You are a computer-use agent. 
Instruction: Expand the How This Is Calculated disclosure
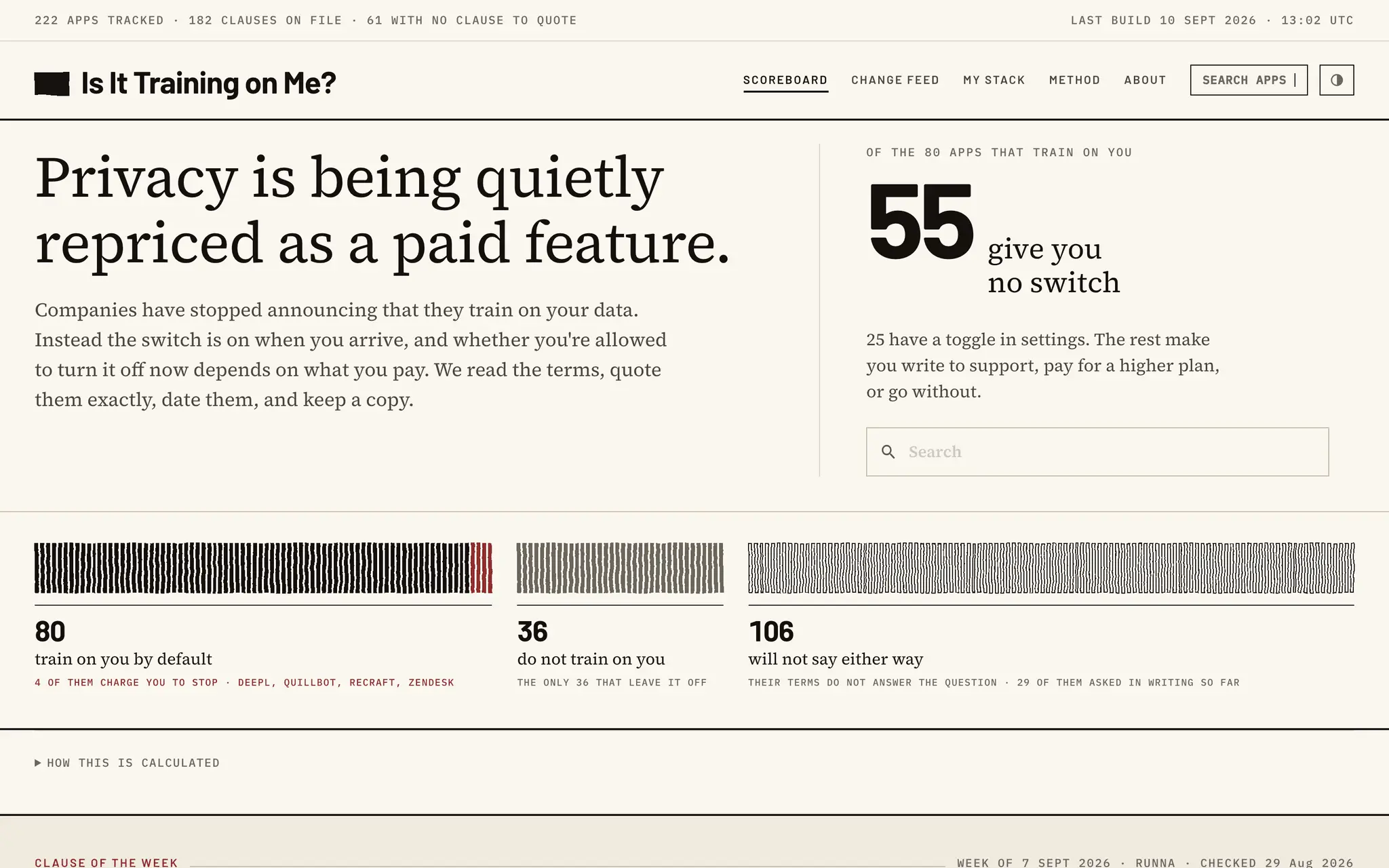tap(128, 763)
